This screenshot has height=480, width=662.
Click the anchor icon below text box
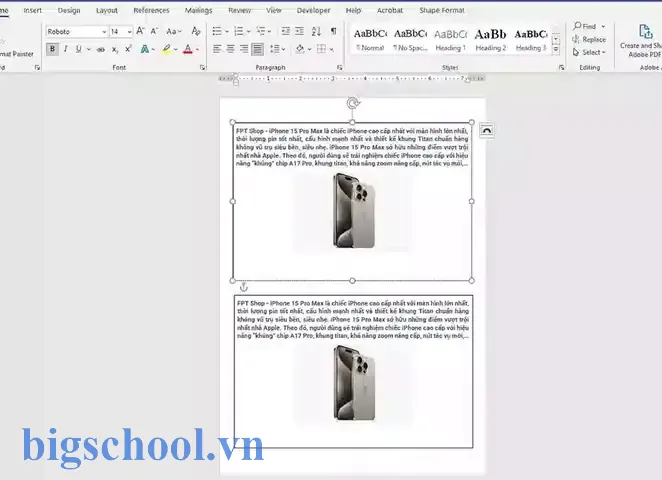click(x=244, y=287)
